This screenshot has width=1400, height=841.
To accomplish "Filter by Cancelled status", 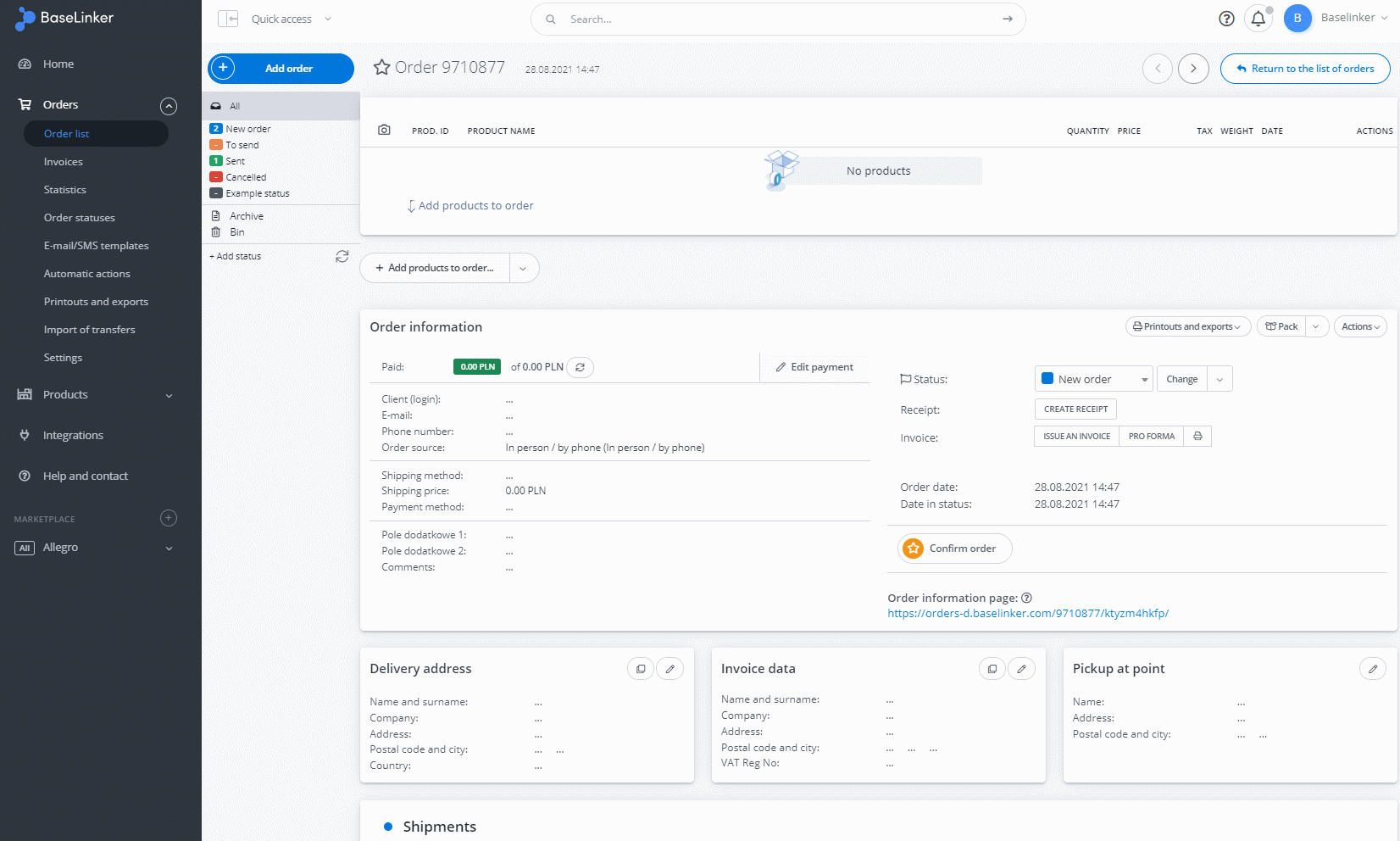I will pyautogui.click(x=246, y=177).
